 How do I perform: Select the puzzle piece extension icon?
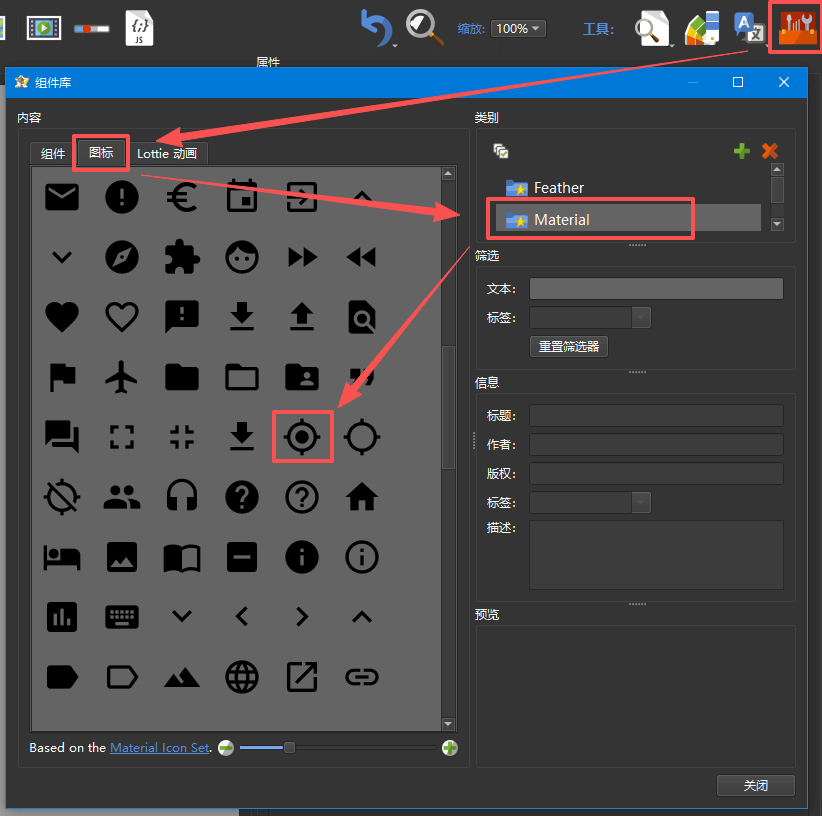182,257
